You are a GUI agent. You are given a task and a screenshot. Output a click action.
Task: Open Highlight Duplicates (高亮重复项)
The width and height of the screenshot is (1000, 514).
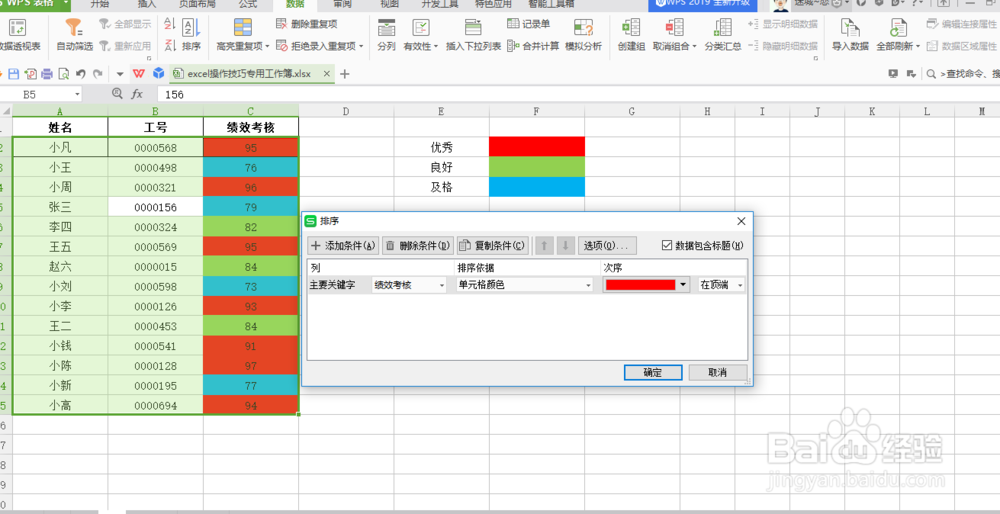(x=242, y=35)
